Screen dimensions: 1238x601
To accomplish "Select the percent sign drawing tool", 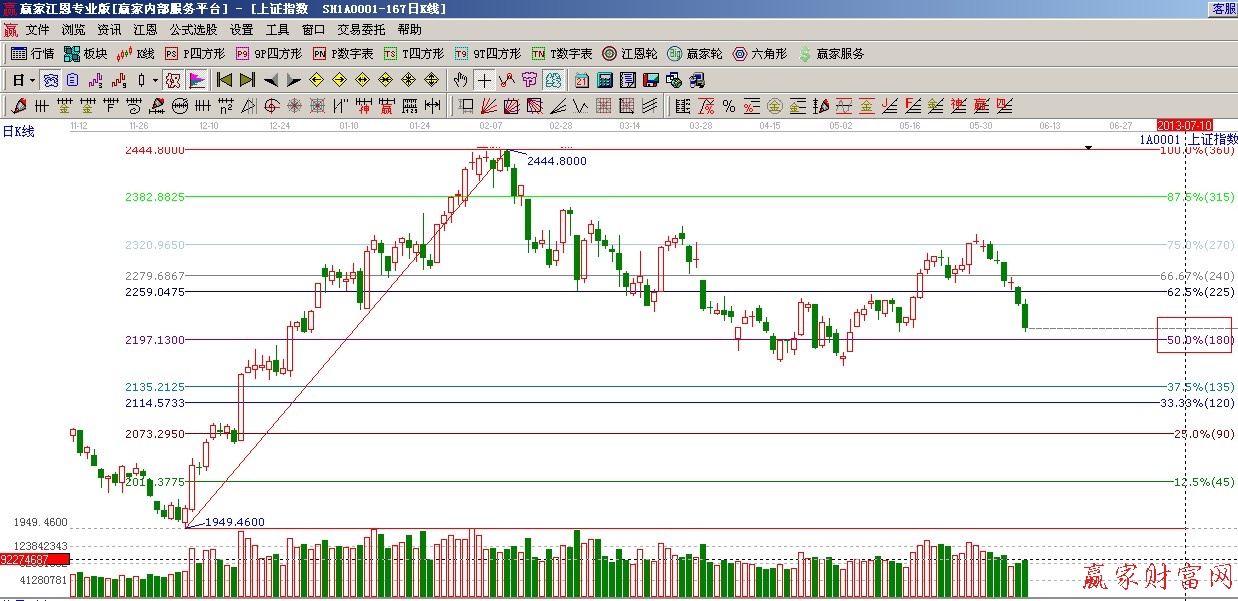I will click(728, 106).
